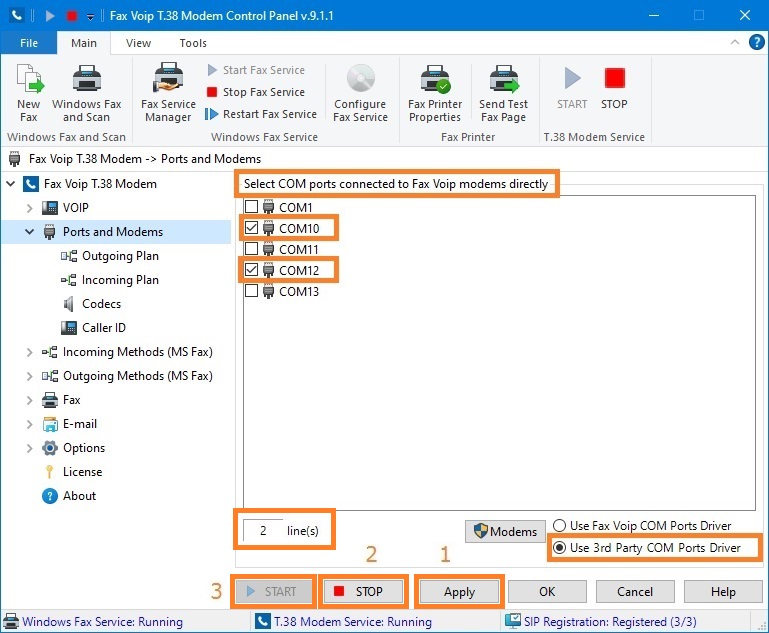
Task: Uncheck the COM10 checkbox
Action: point(251,228)
